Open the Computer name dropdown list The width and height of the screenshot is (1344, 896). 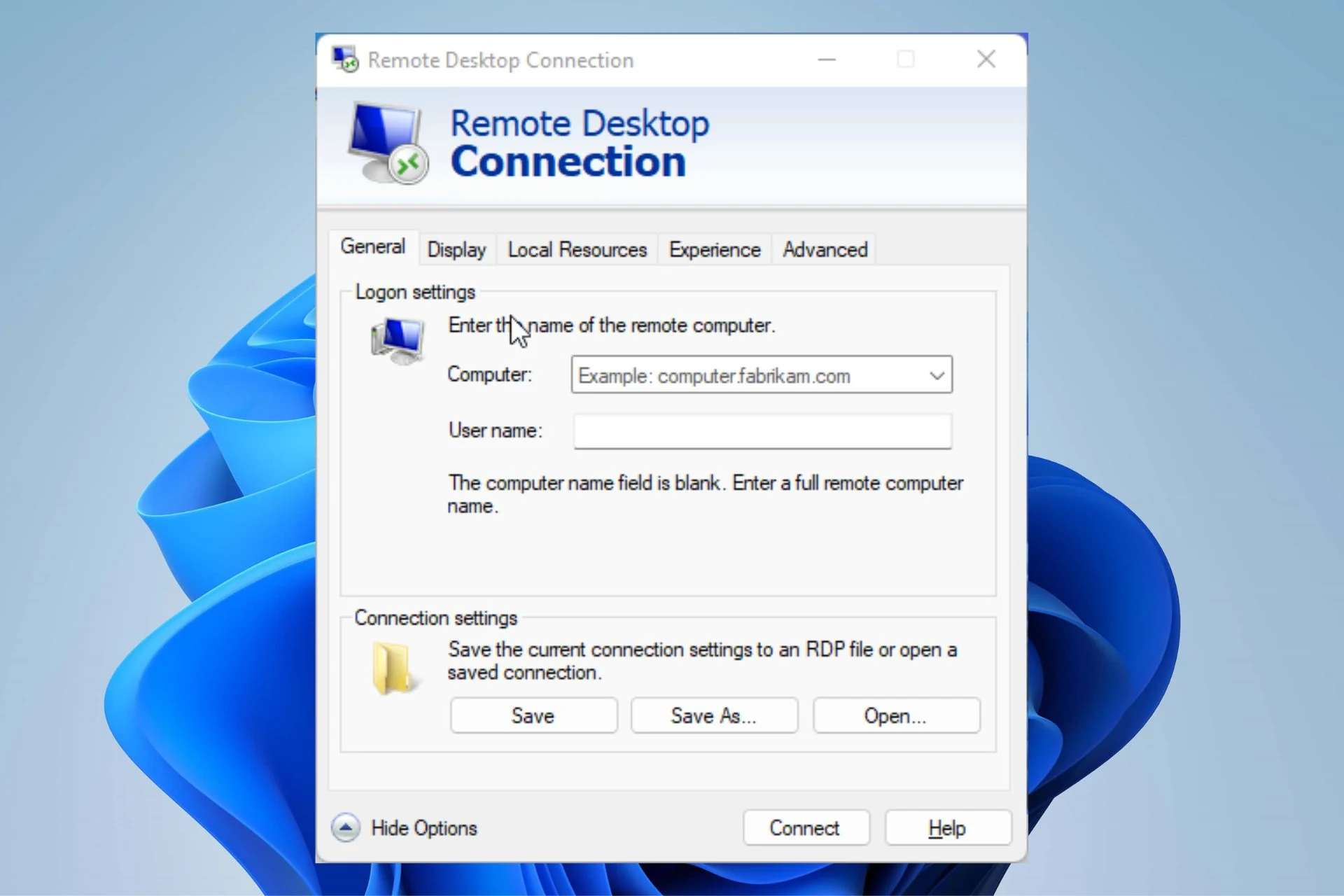[937, 375]
